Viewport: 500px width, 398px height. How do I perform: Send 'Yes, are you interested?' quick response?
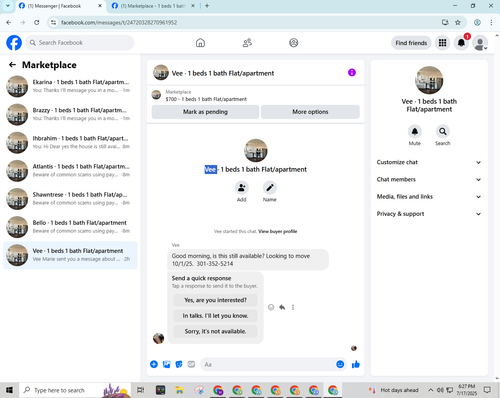point(215,300)
